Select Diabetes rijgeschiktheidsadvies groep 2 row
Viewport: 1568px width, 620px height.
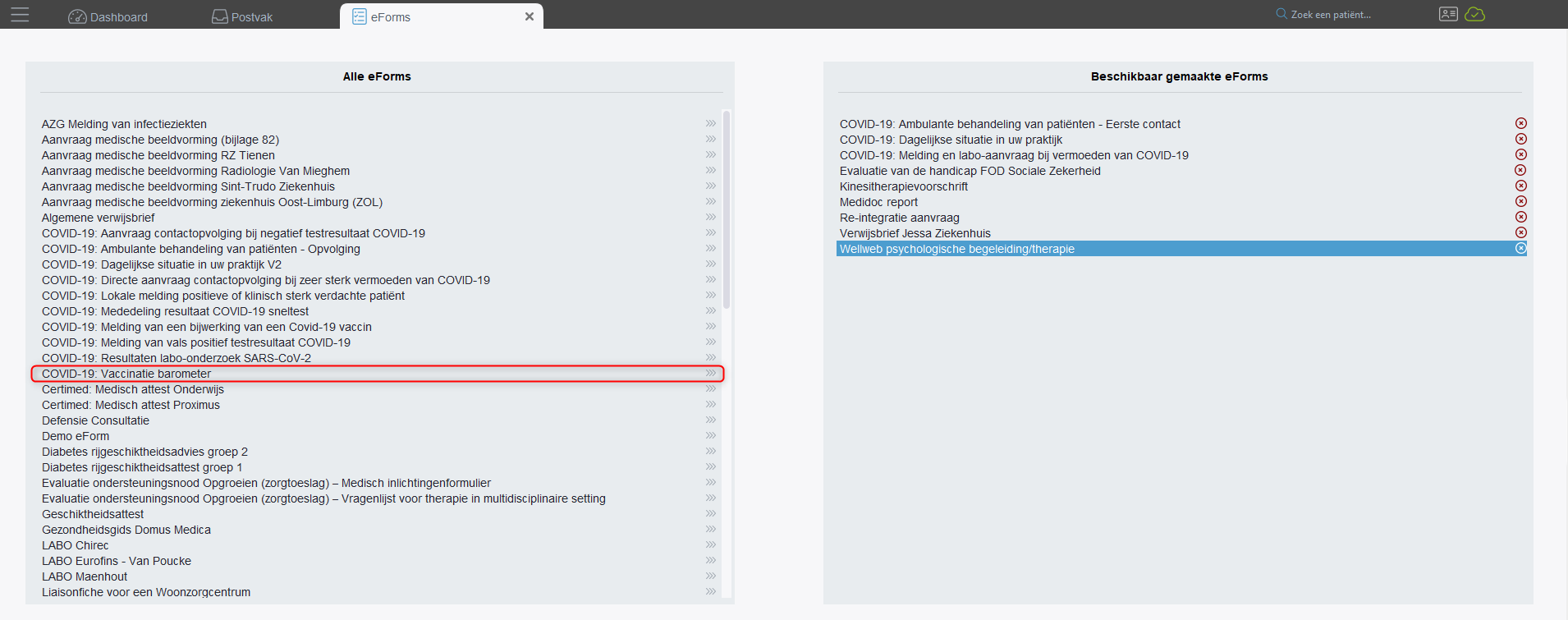click(379, 452)
